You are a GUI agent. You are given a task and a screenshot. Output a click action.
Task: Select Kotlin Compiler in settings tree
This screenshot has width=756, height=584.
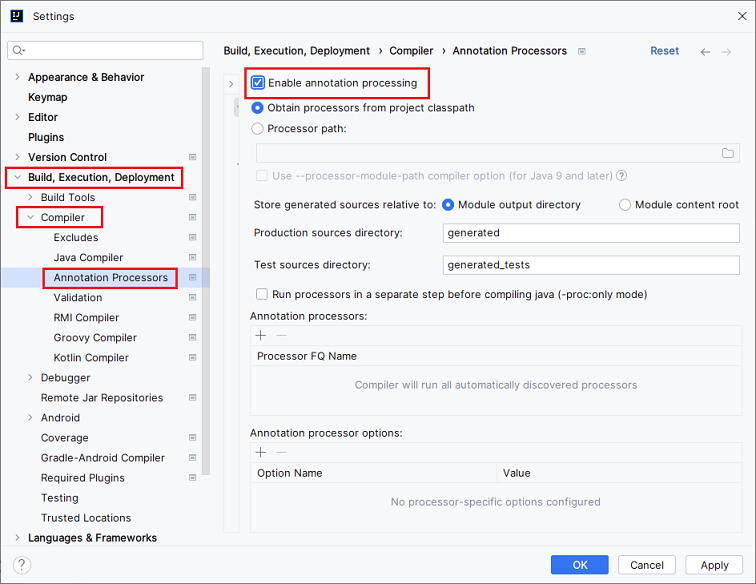[91, 358]
